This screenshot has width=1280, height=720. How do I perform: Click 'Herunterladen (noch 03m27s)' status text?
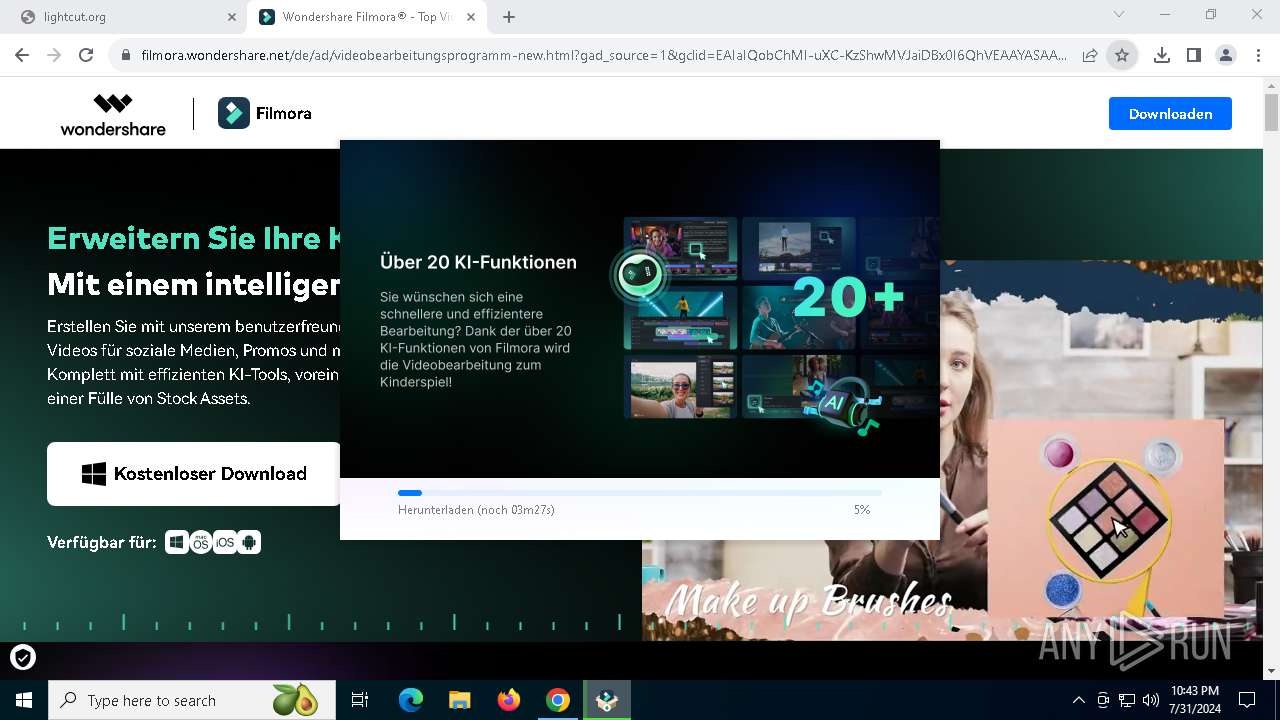pos(476,510)
